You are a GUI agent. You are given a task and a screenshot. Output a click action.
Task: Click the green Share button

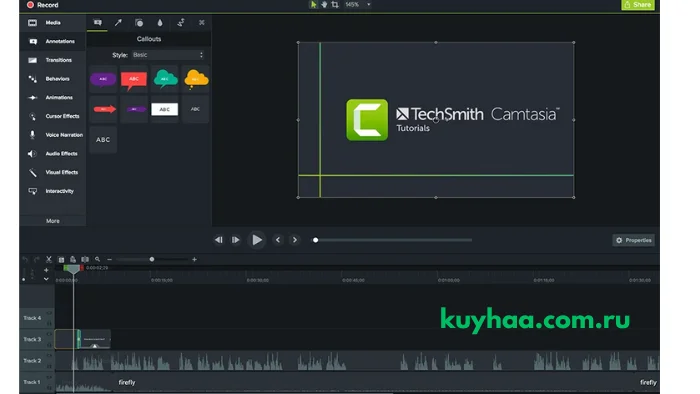638,5
